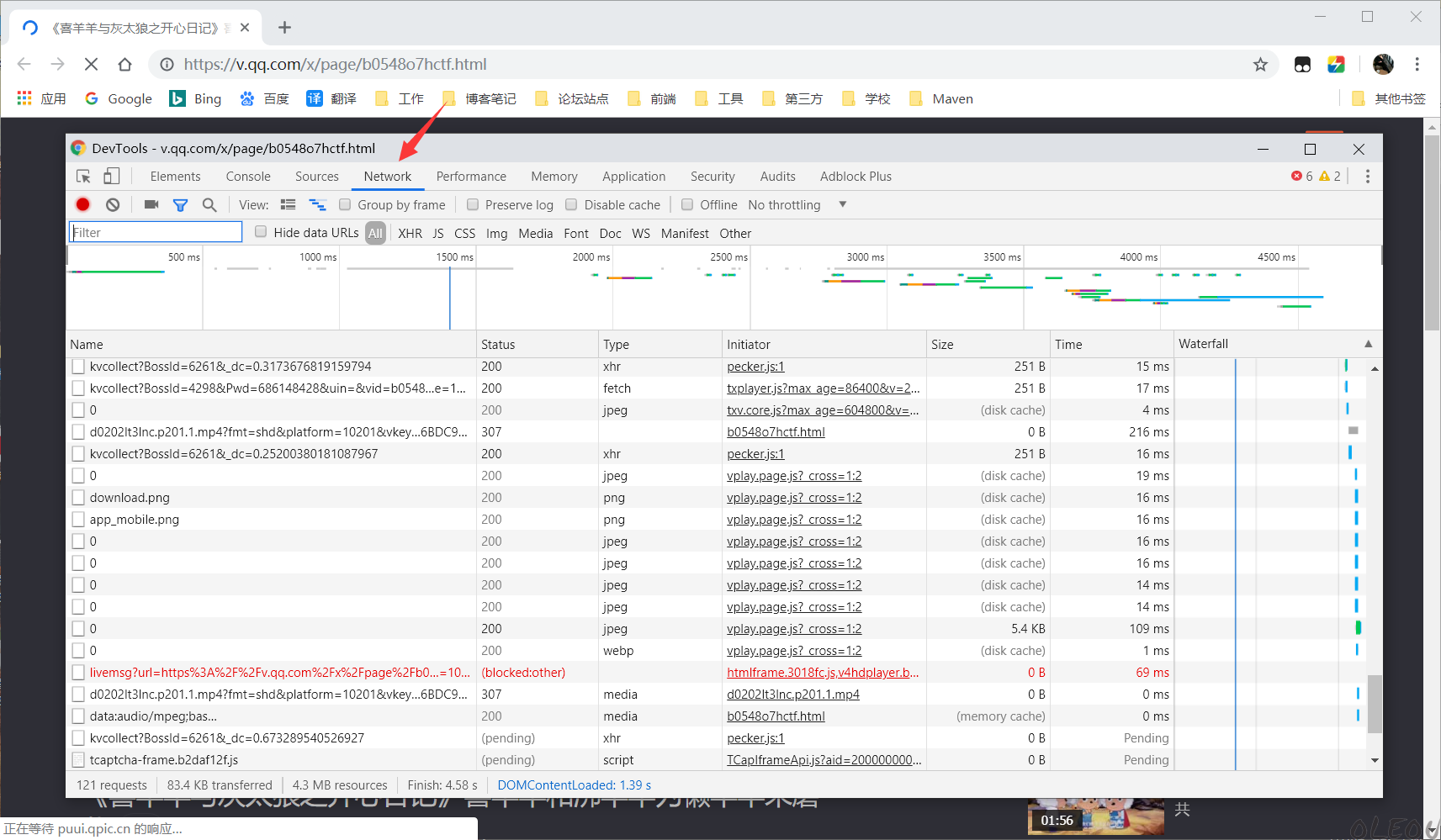Filter requests by XHR type
Image resolution: width=1441 pixels, height=840 pixels.
(x=410, y=233)
